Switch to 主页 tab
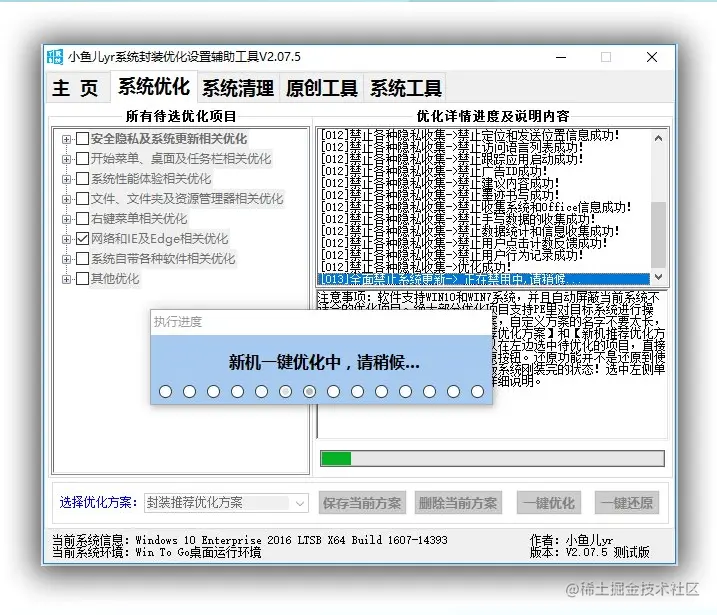Viewport: 717px width, 615px height. 76,87
